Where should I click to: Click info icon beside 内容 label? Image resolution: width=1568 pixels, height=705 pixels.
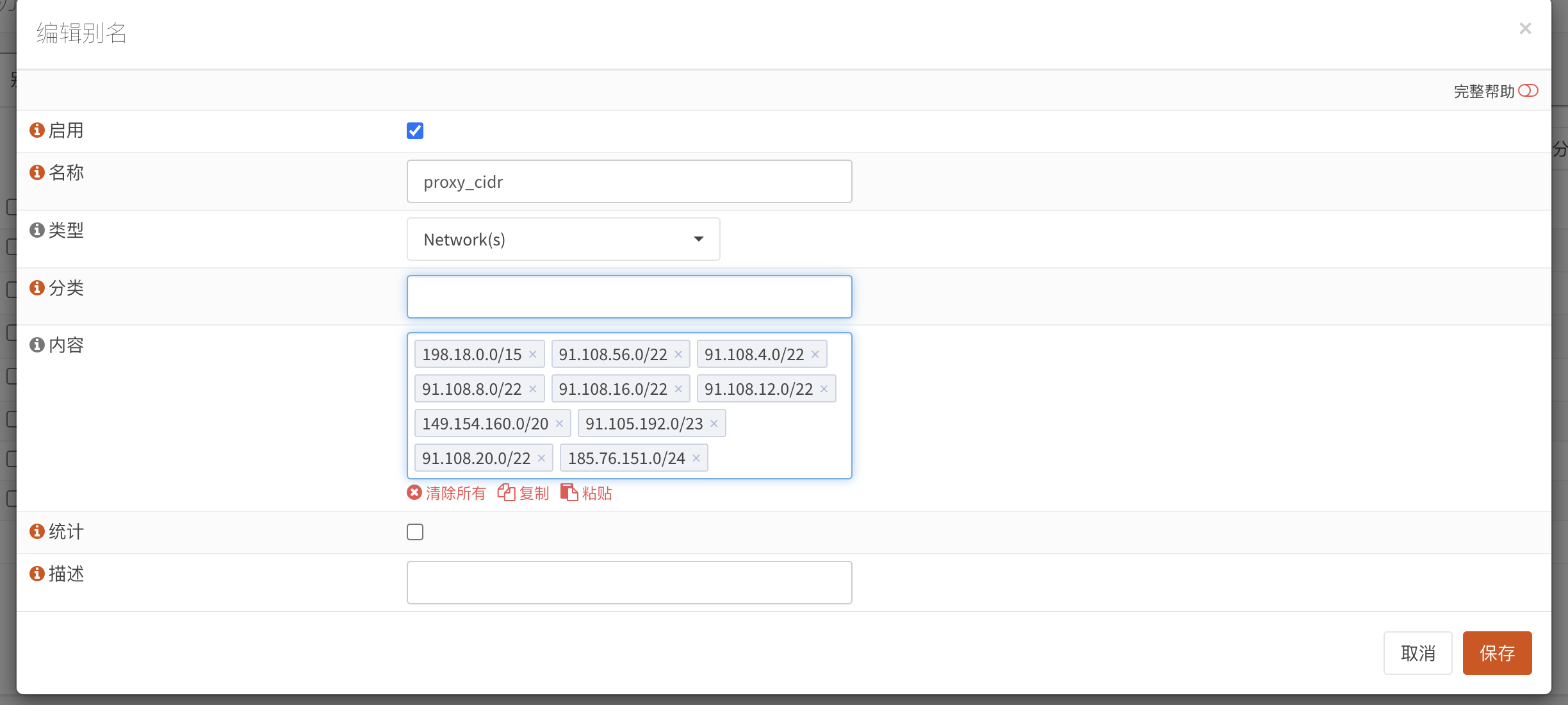pos(37,345)
